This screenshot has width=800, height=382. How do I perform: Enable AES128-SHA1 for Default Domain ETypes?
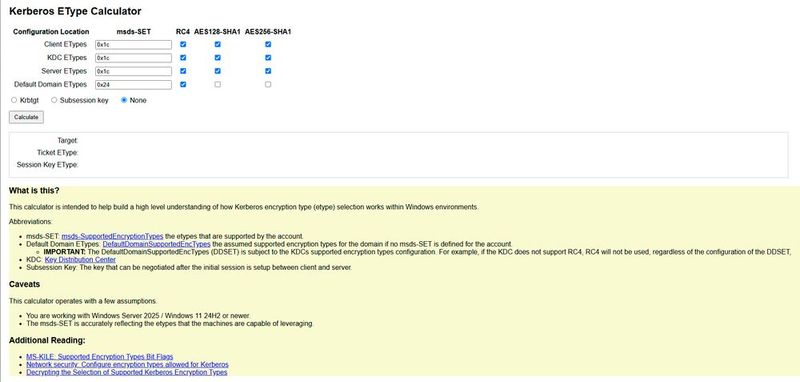click(218, 85)
